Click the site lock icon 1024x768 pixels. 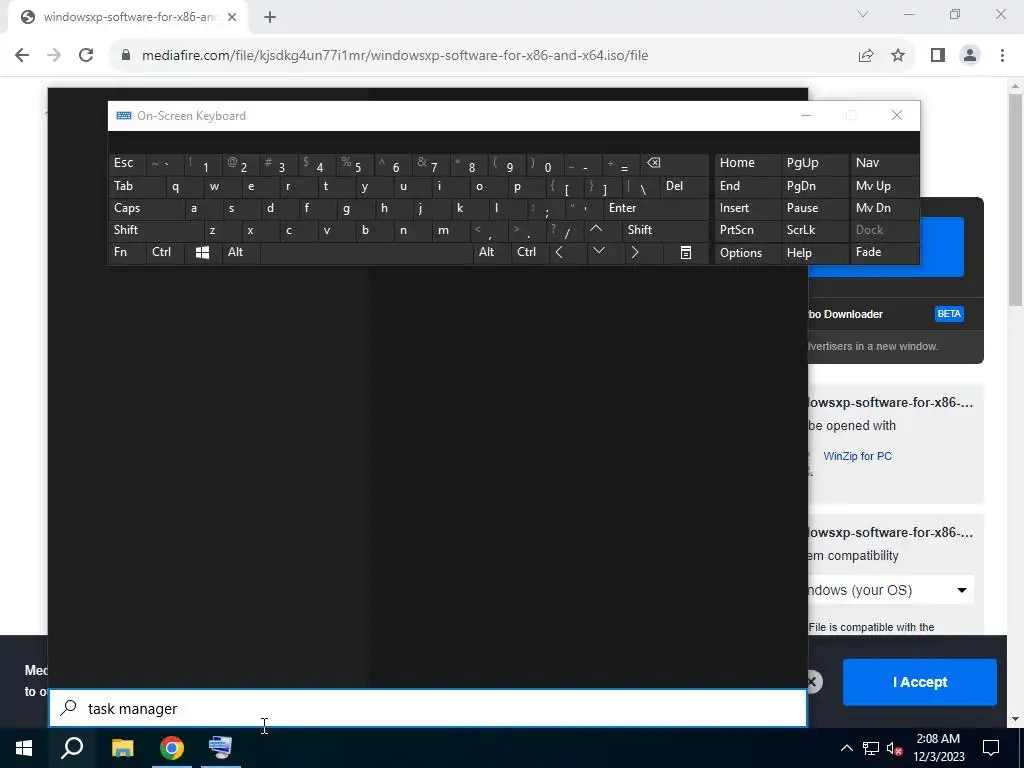coord(126,55)
